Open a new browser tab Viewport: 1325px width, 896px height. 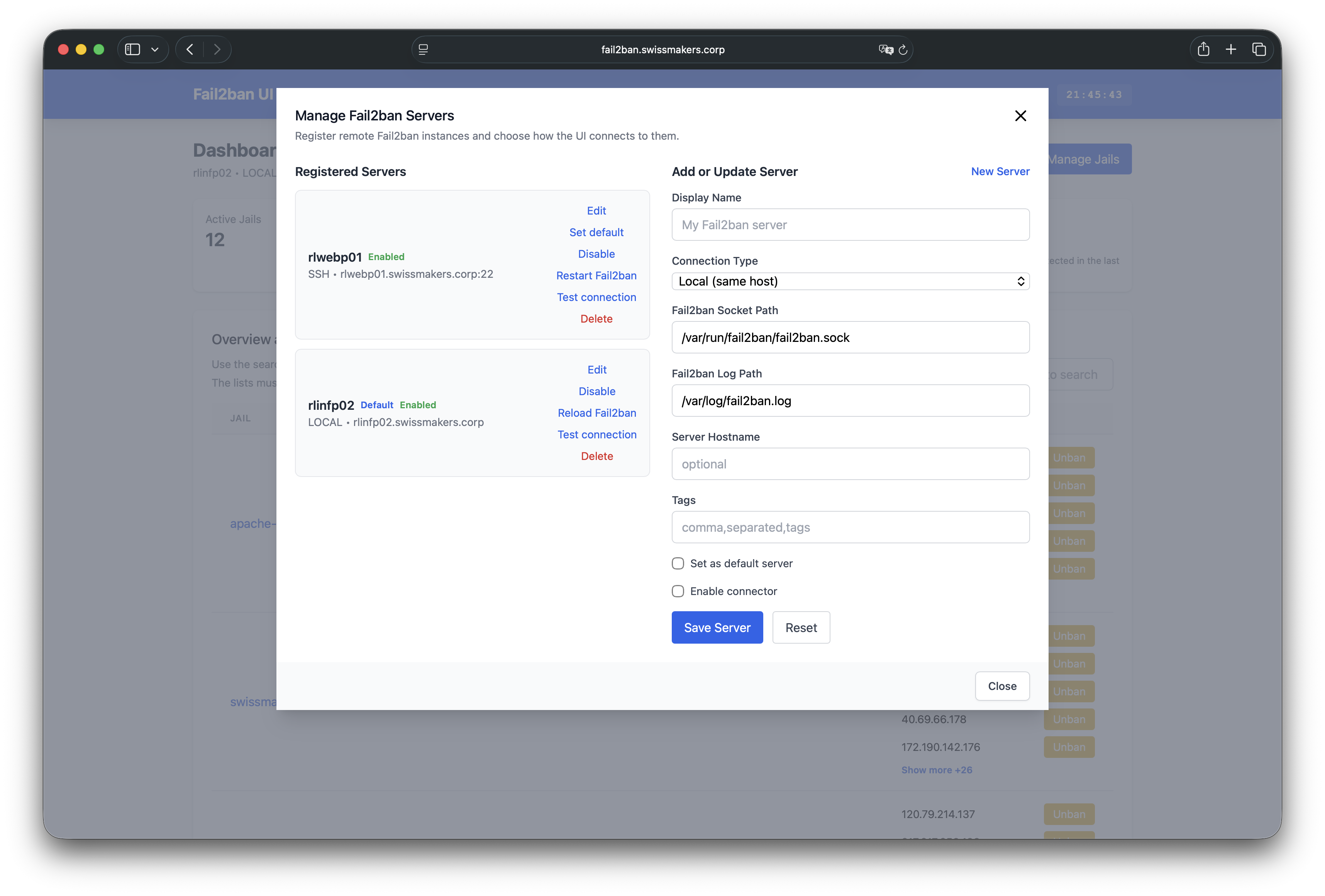pyautogui.click(x=1232, y=49)
